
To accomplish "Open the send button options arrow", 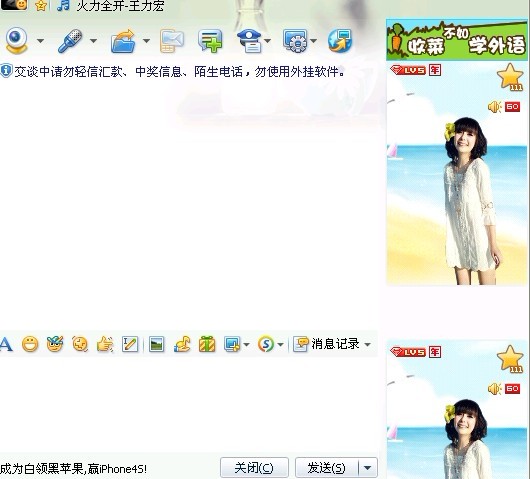I will pyautogui.click(x=368, y=468).
